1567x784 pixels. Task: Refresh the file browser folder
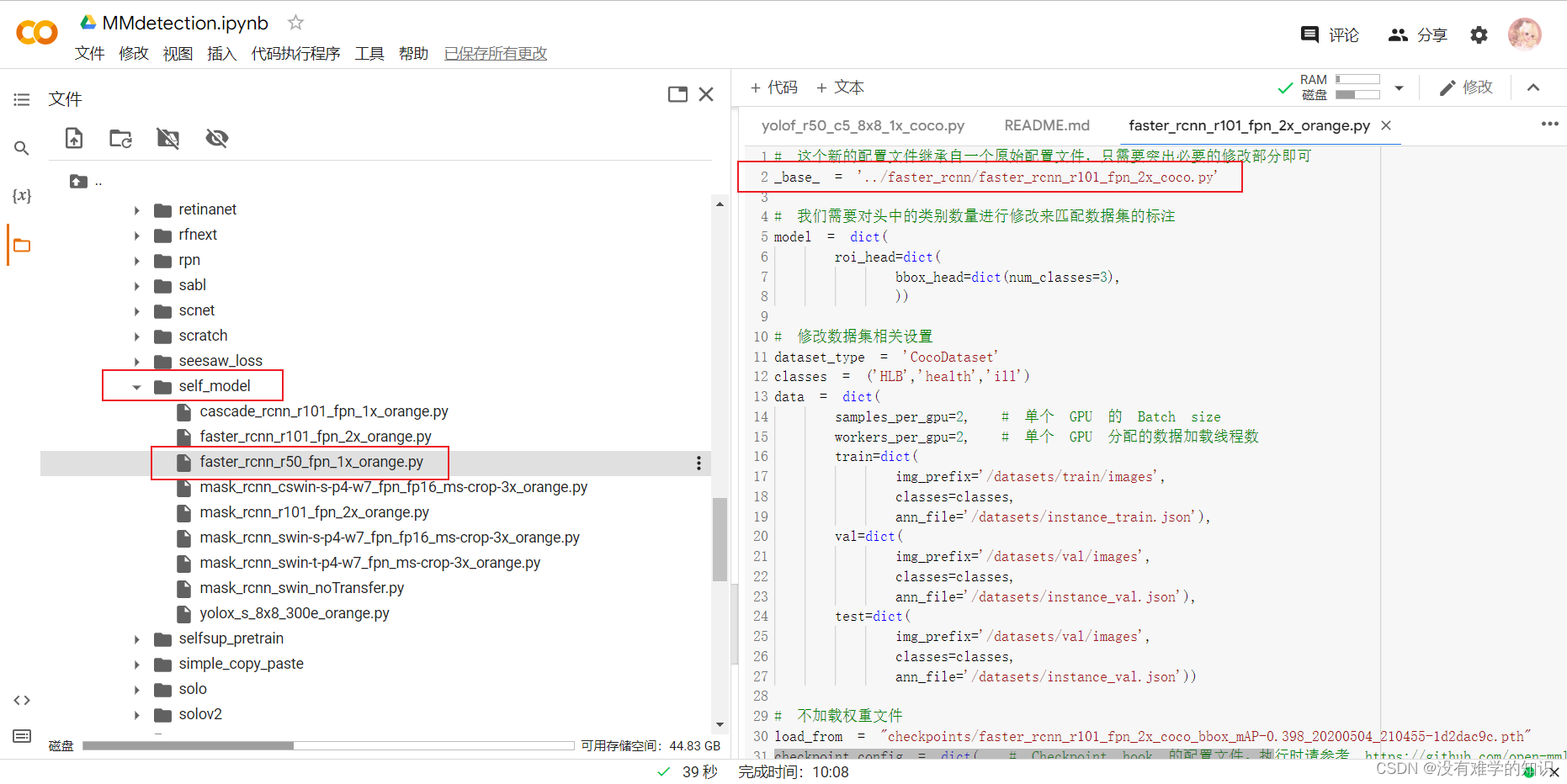(x=120, y=138)
